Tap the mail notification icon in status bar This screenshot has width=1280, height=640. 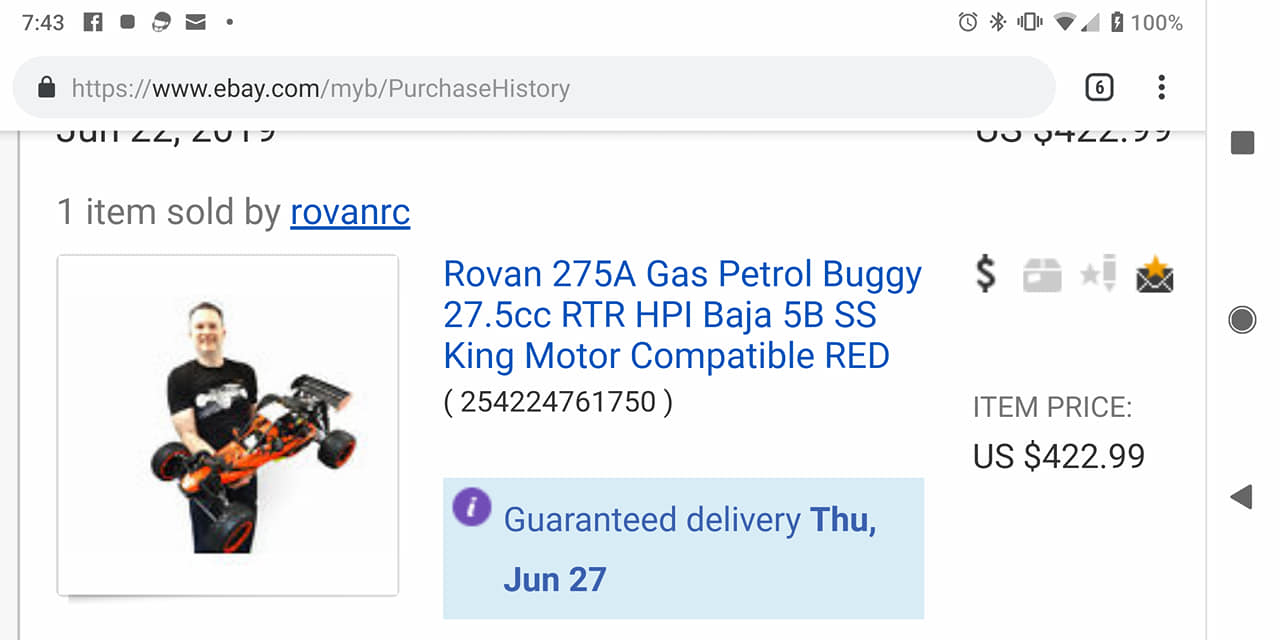click(195, 22)
